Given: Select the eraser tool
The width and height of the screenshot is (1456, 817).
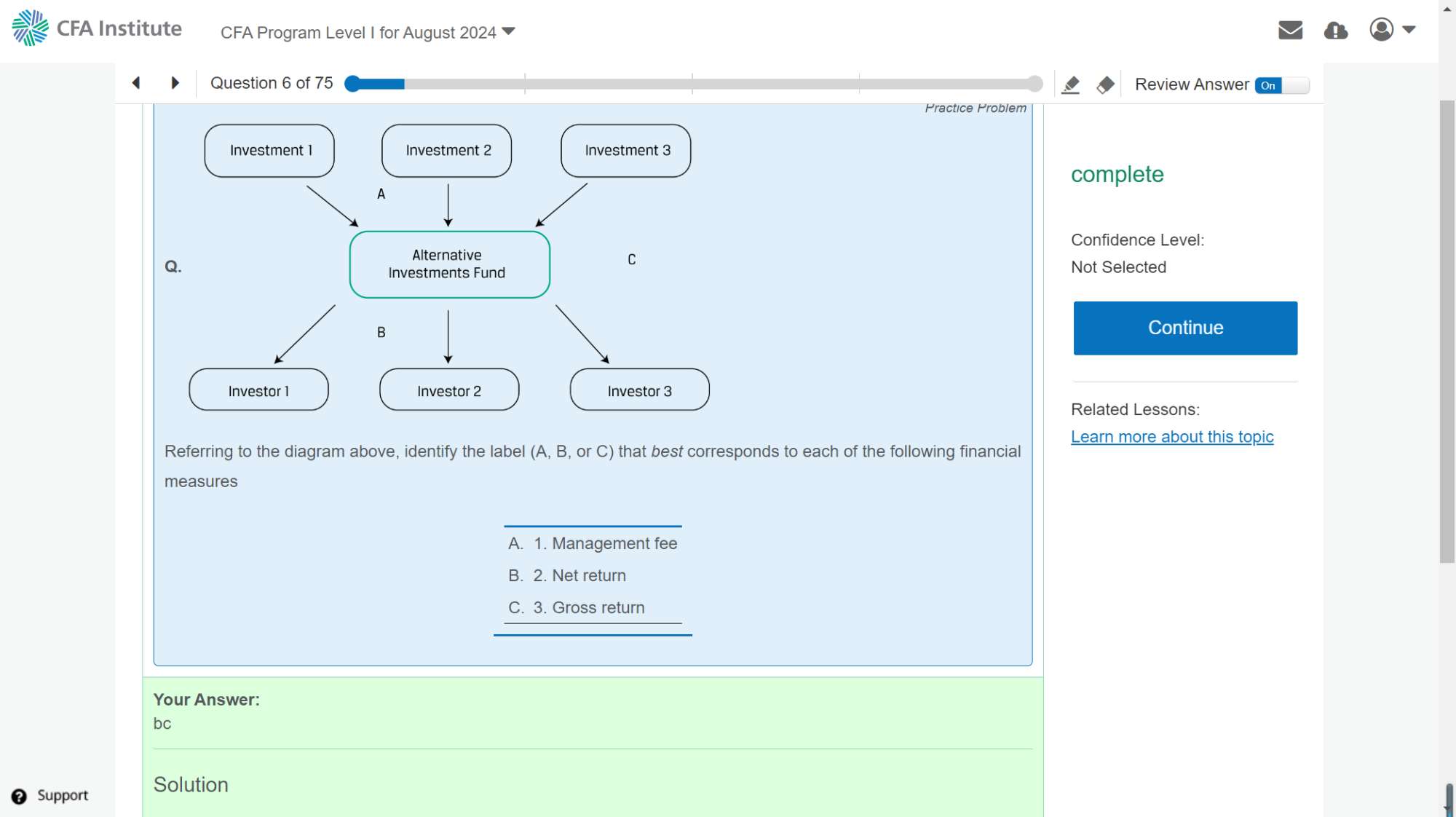Looking at the screenshot, I should pyautogui.click(x=1105, y=85).
